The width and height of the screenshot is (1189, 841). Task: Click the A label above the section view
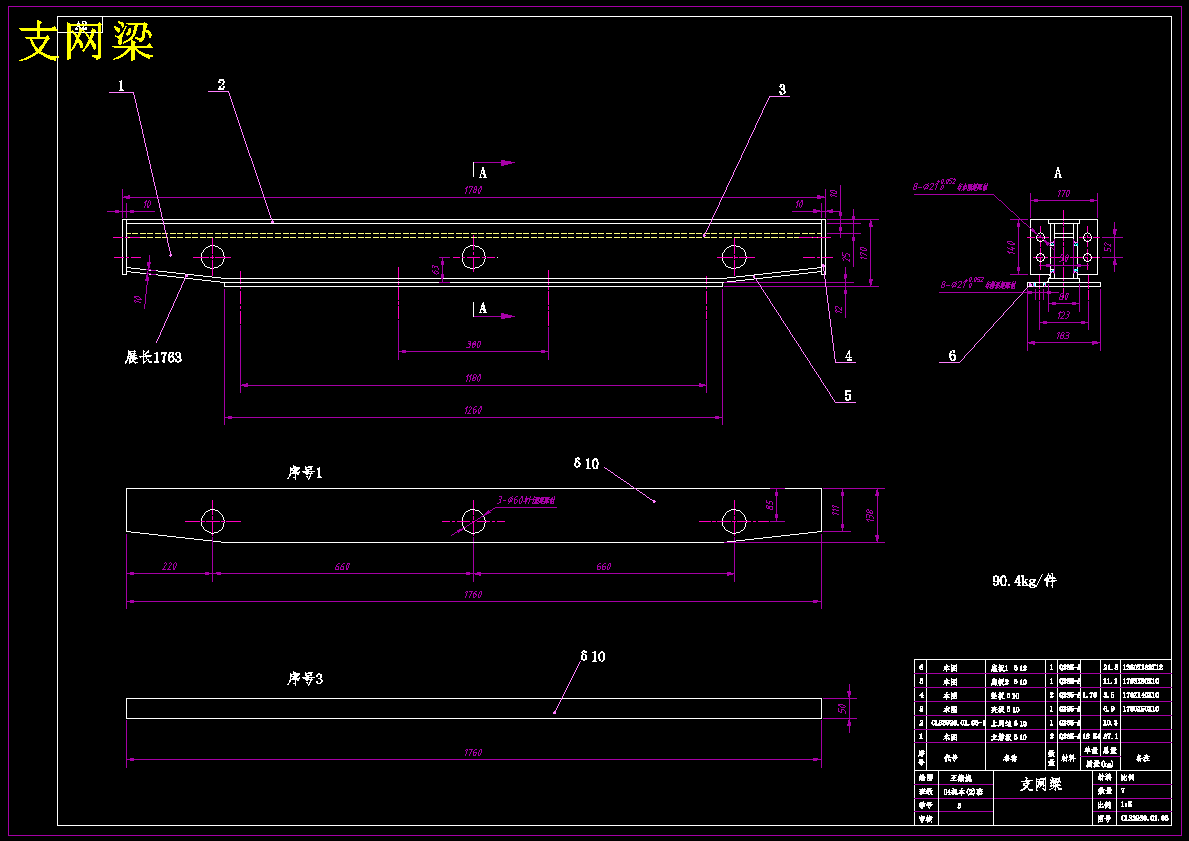pos(1059,174)
